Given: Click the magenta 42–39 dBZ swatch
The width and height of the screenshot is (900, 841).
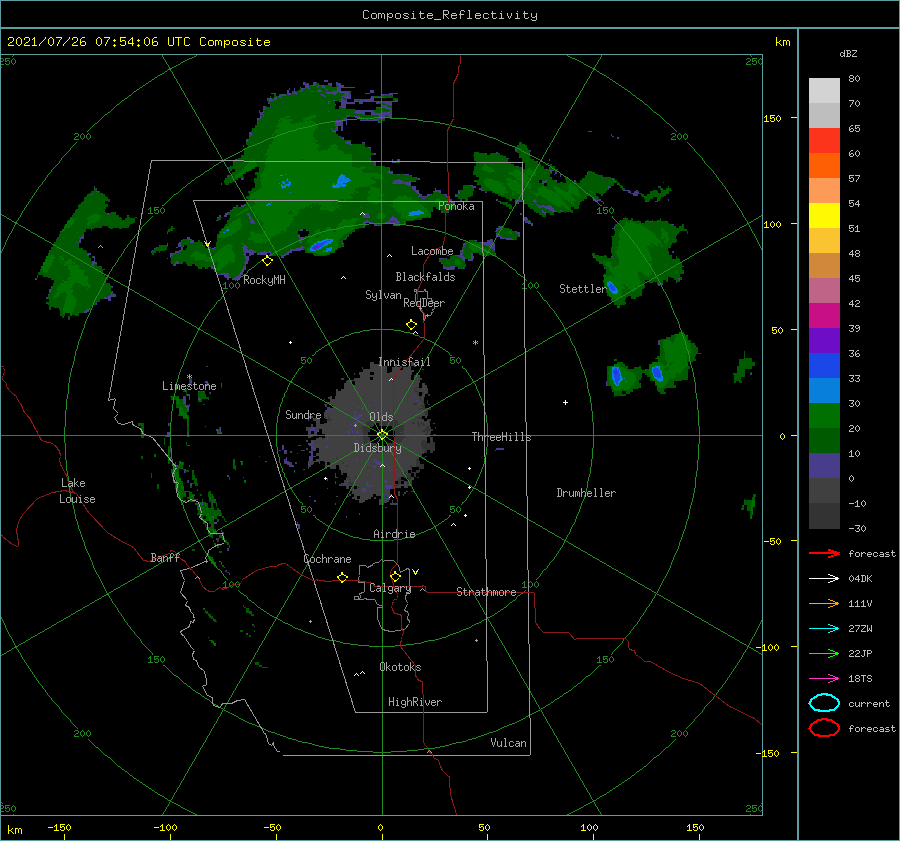Looking at the screenshot, I should point(824,315).
